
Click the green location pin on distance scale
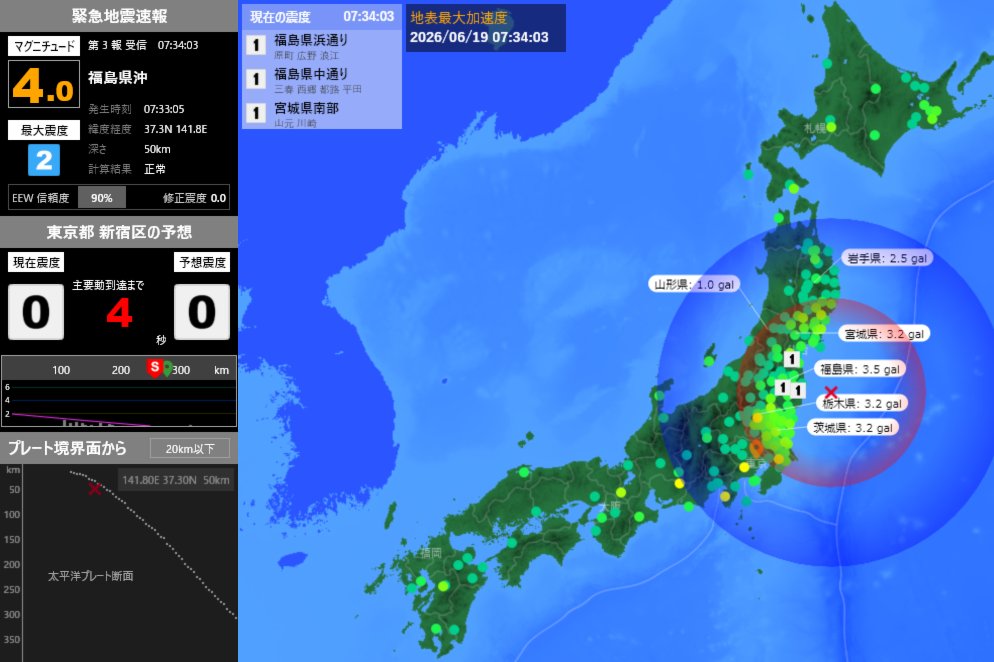click(x=167, y=368)
